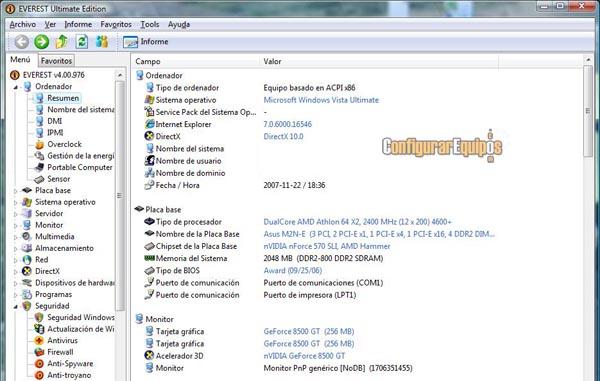
Task: Click the Seguridad Windows shield icon
Action: 39,318
